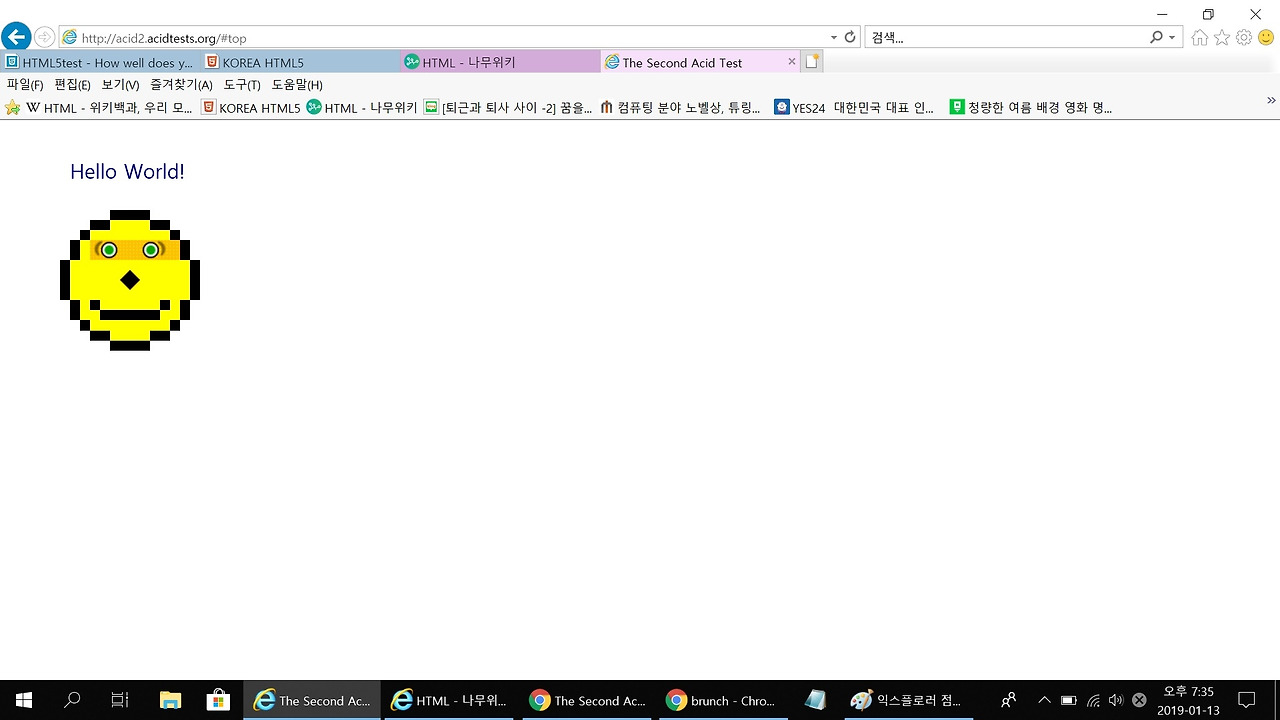Viewport: 1280px width, 720px height.
Task: Open the Favorites star icon
Action: tap(1221, 37)
